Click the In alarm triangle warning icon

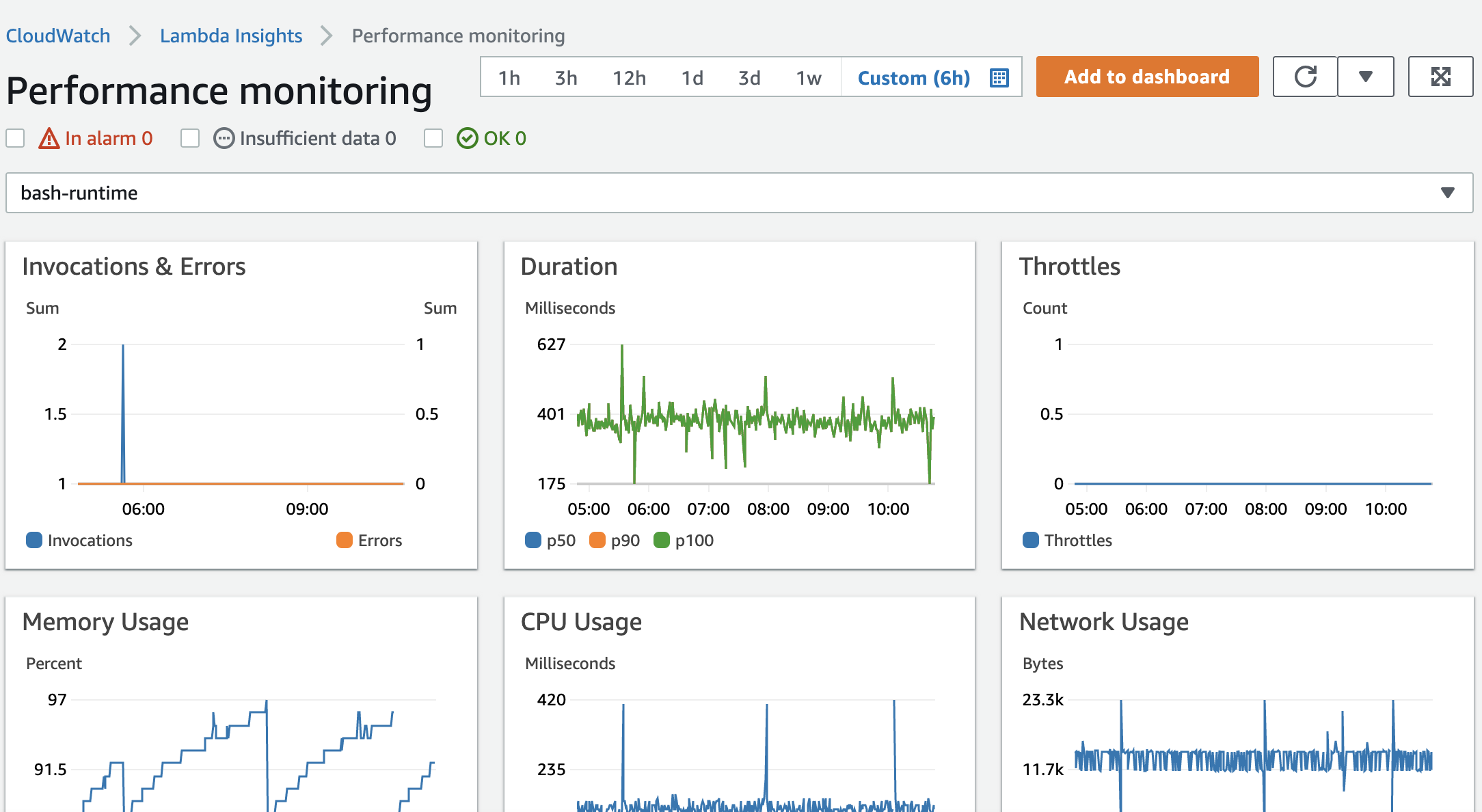[48, 139]
